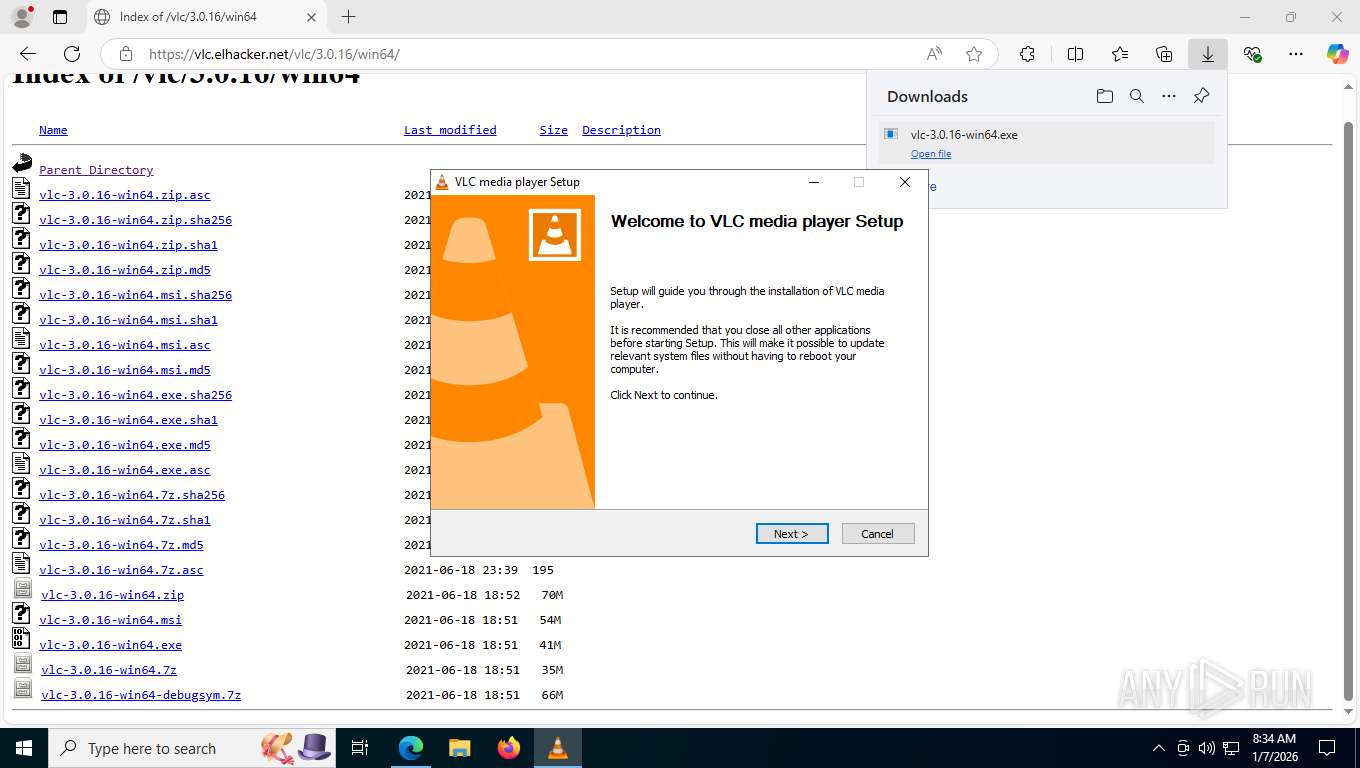The image size is (1360, 768).
Task: Open Edge Settings and more menu
Action: 1296,54
